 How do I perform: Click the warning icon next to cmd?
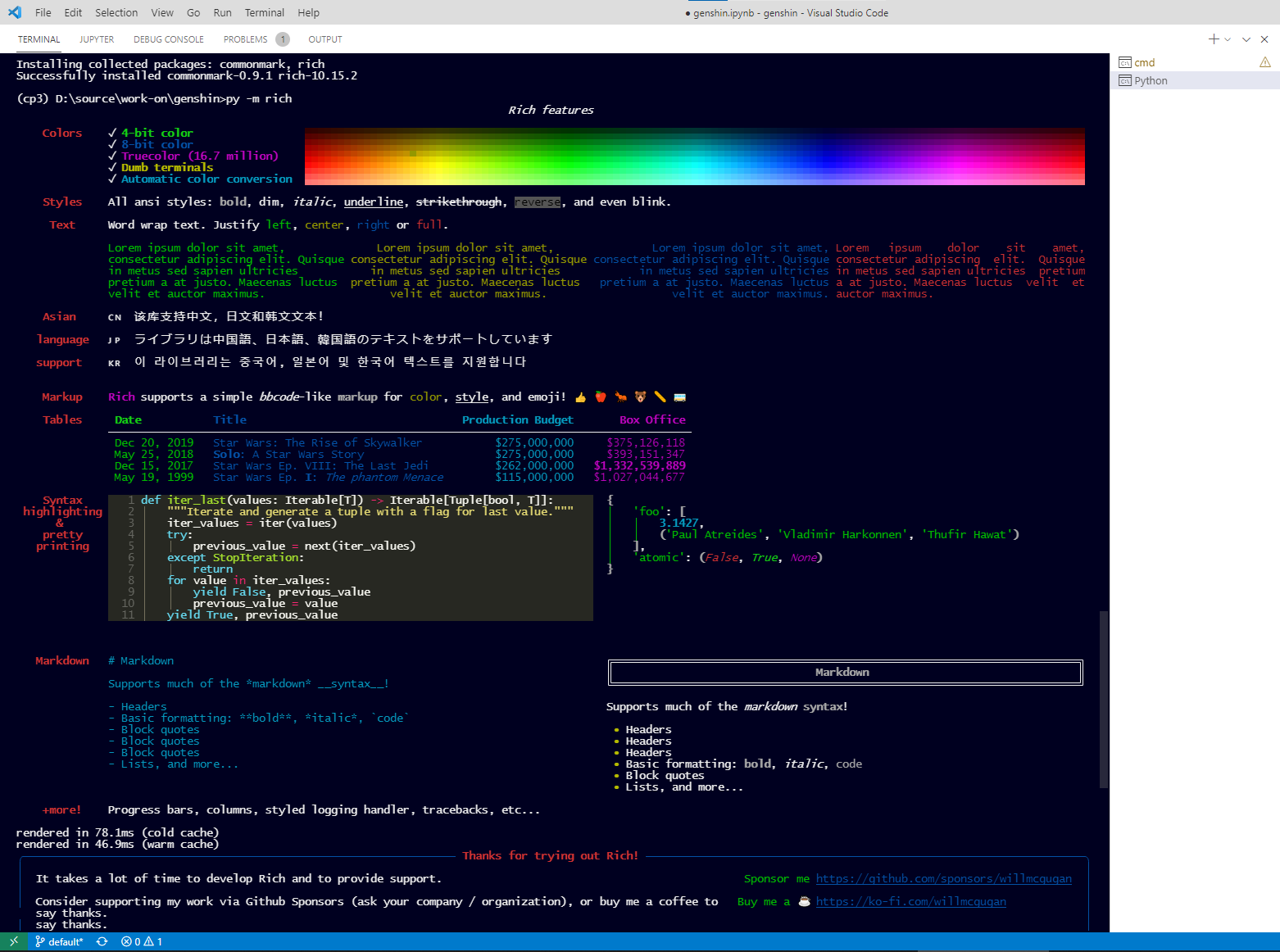point(1265,62)
